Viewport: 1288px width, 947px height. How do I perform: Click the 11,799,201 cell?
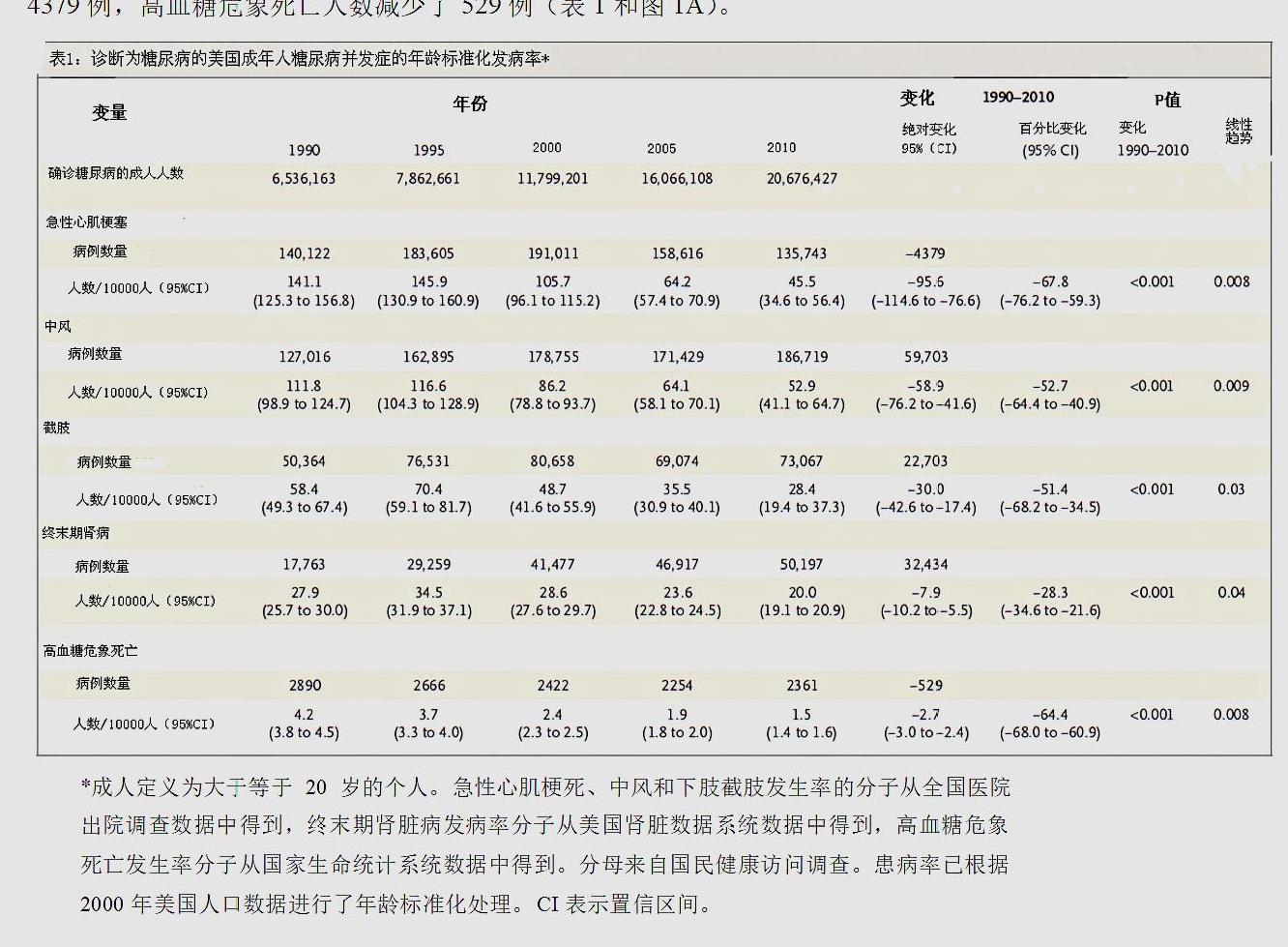(x=552, y=179)
